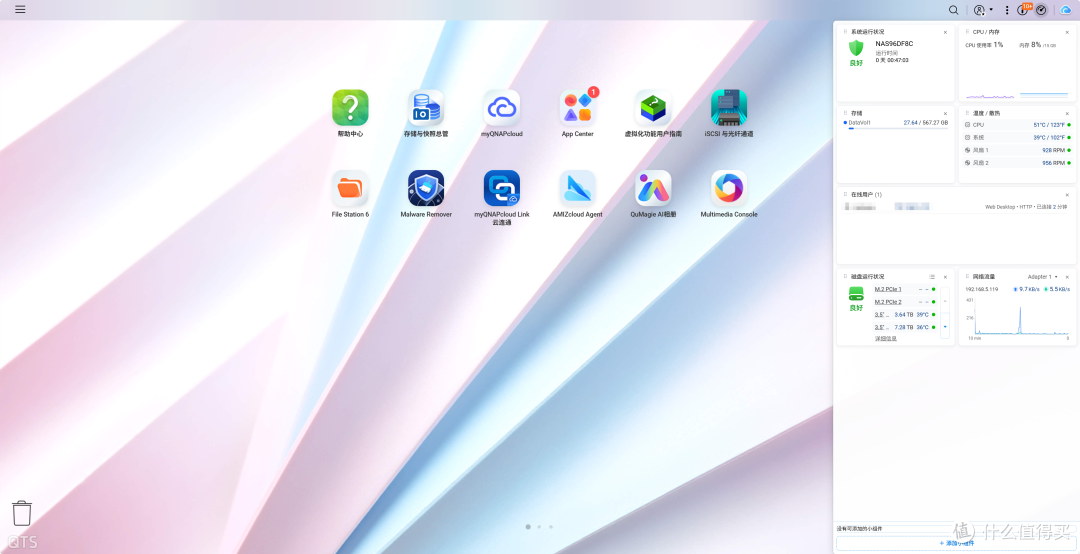Click 风扇 2 row 956 RPM
The width and height of the screenshot is (1080, 554).
[x=1017, y=163]
